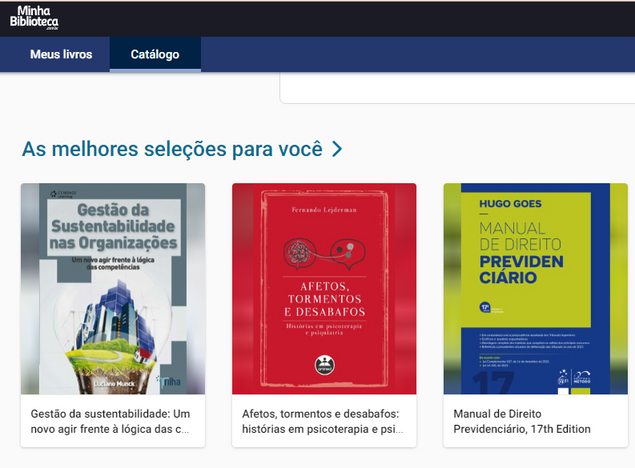Image resolution: width=635 pixels, height=468 pixels.
Task: Expand selections with the chevron arrow
Action: pyautogui.click(x=337, y=149)
